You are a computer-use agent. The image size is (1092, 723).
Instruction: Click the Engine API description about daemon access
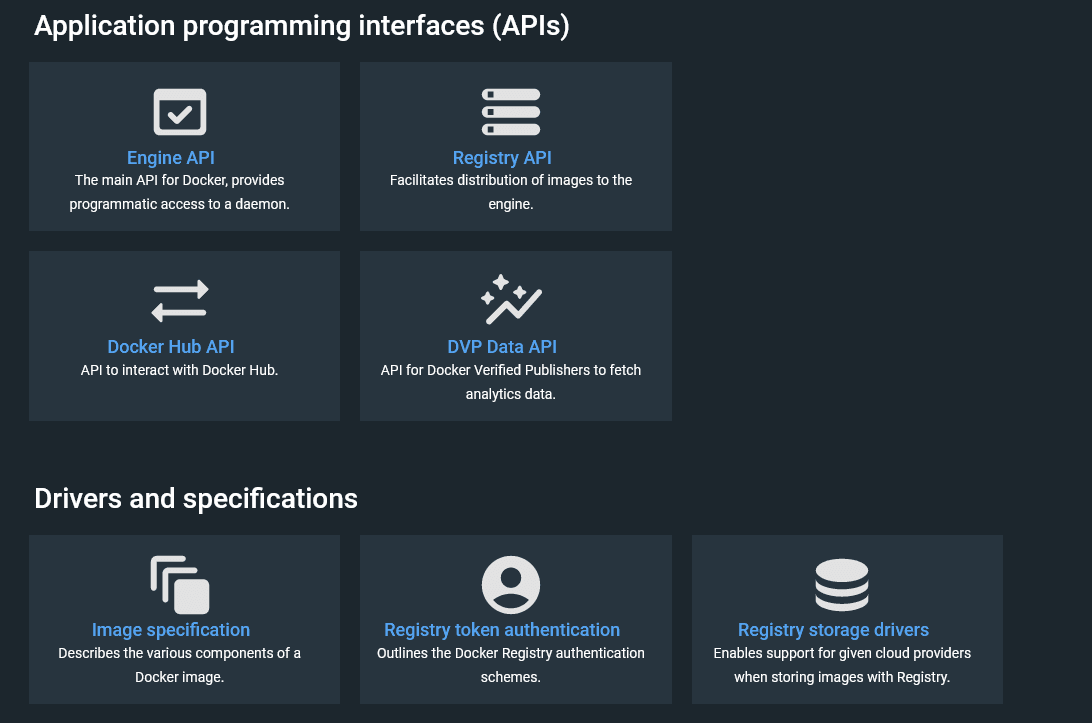[180, 192]
